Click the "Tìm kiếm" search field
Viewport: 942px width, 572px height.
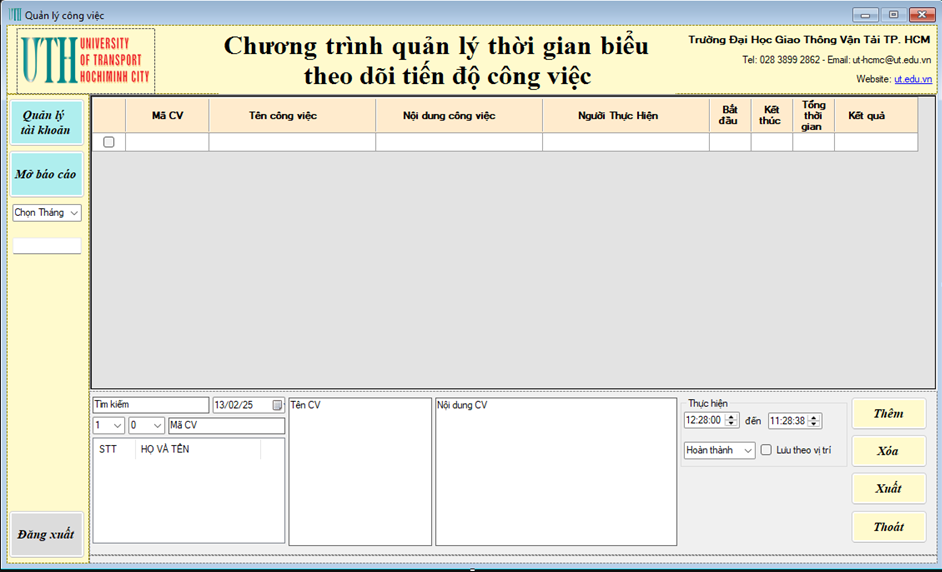tap(150, 405)
